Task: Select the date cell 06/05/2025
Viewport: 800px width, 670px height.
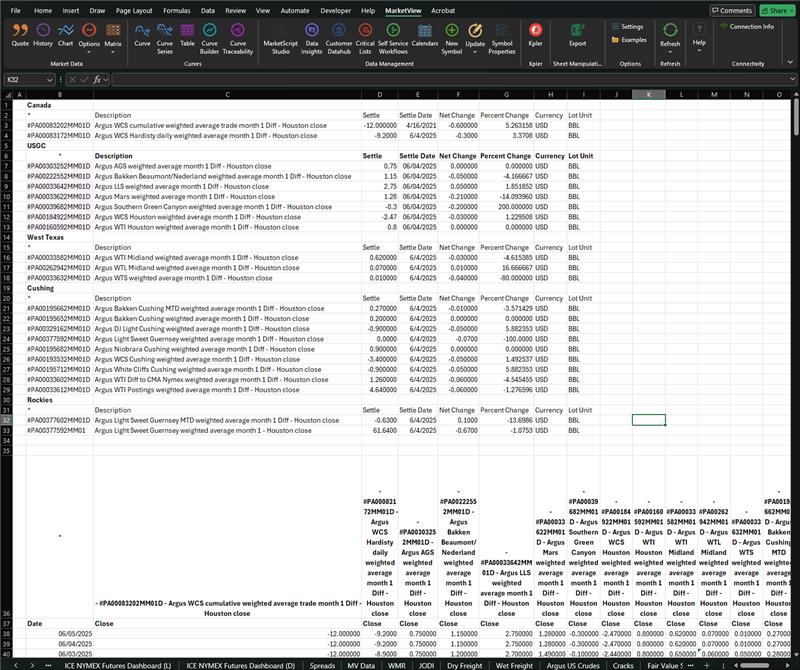Action: tap(59, 634)
